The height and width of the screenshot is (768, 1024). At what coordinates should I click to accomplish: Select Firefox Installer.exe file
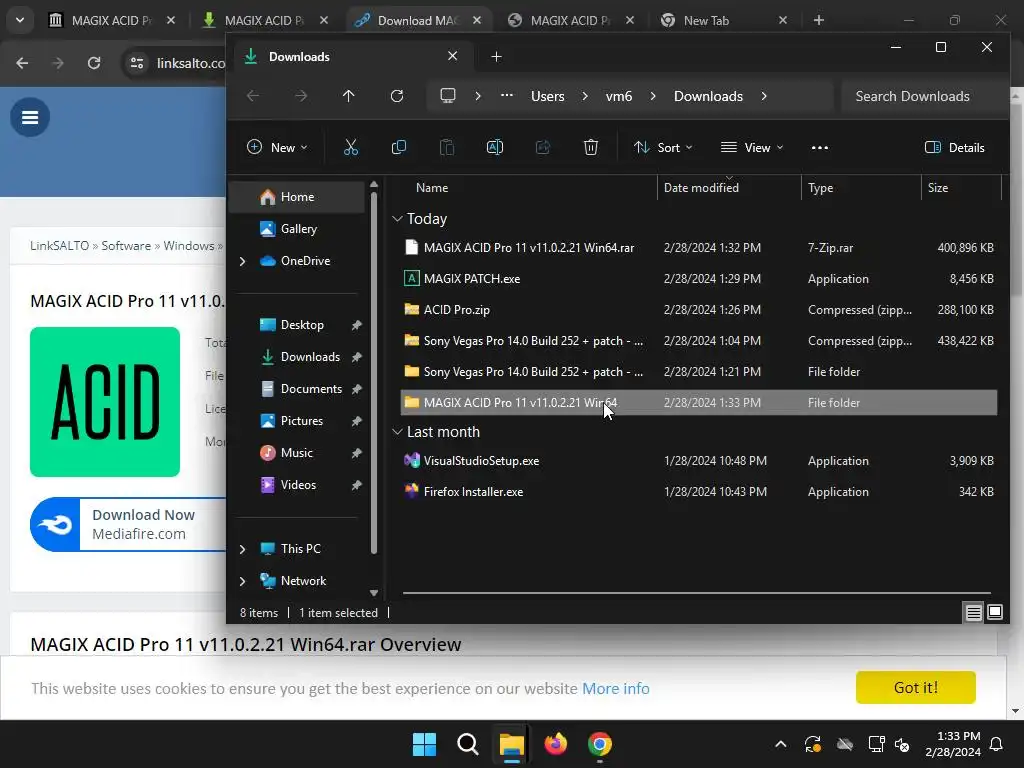pyautogui.click(x=699, y=492)
